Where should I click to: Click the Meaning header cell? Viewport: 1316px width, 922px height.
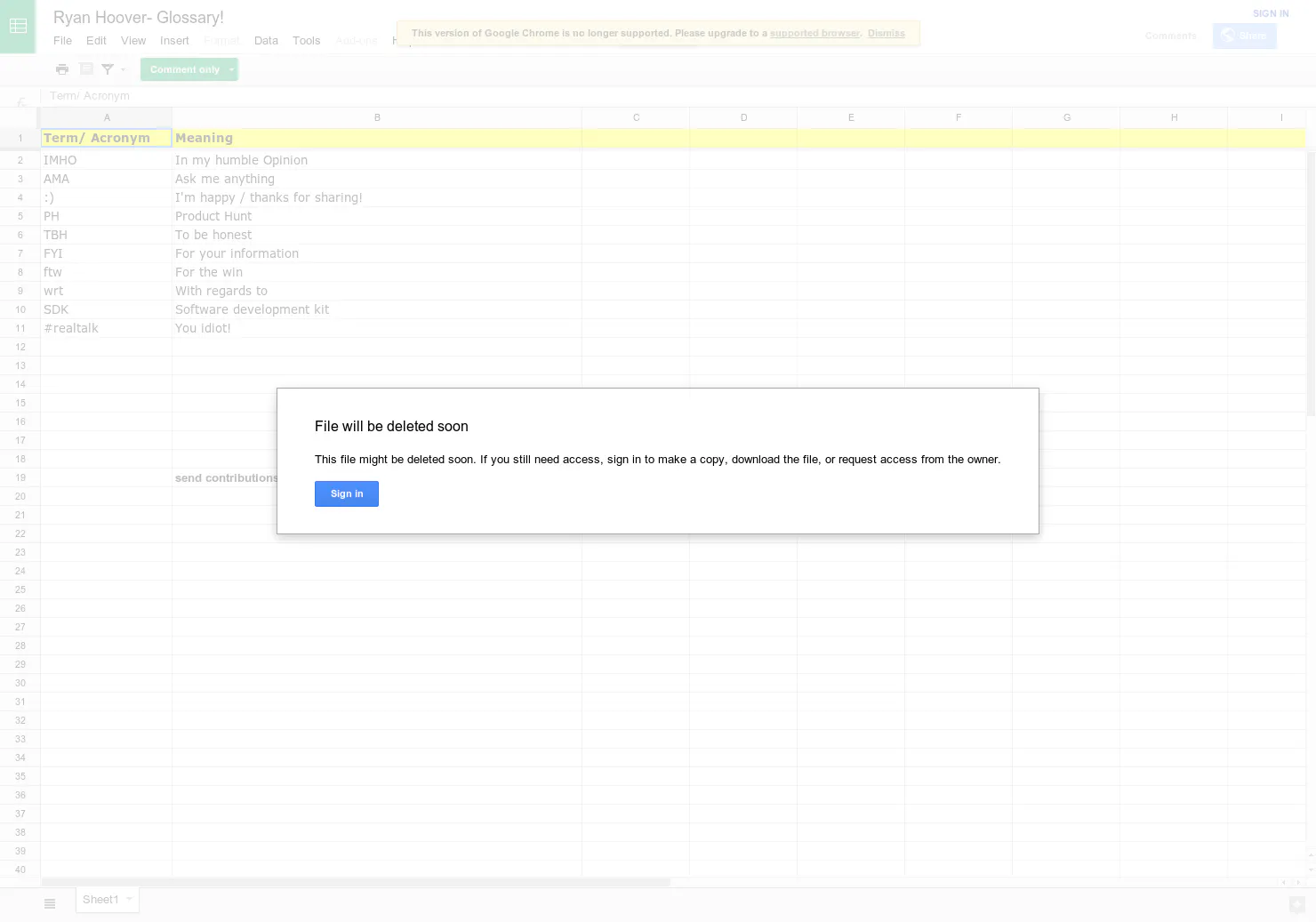pos(377,138)
